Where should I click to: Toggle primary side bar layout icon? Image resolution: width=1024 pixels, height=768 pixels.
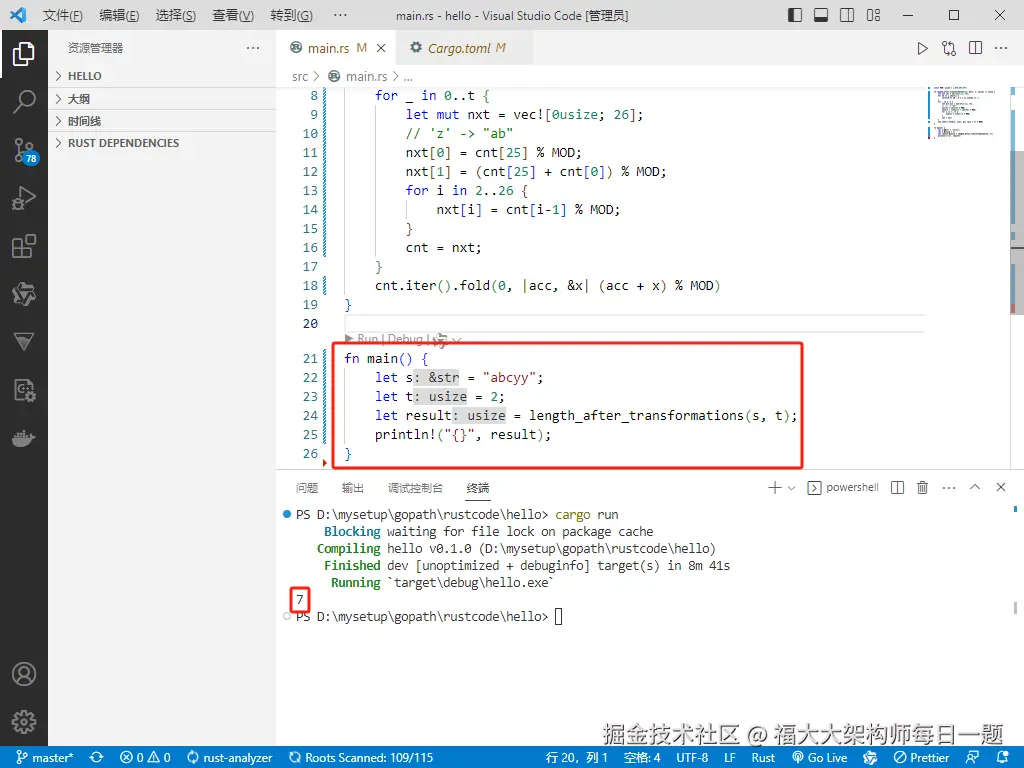pyautogui.click(x=795, y=15)
